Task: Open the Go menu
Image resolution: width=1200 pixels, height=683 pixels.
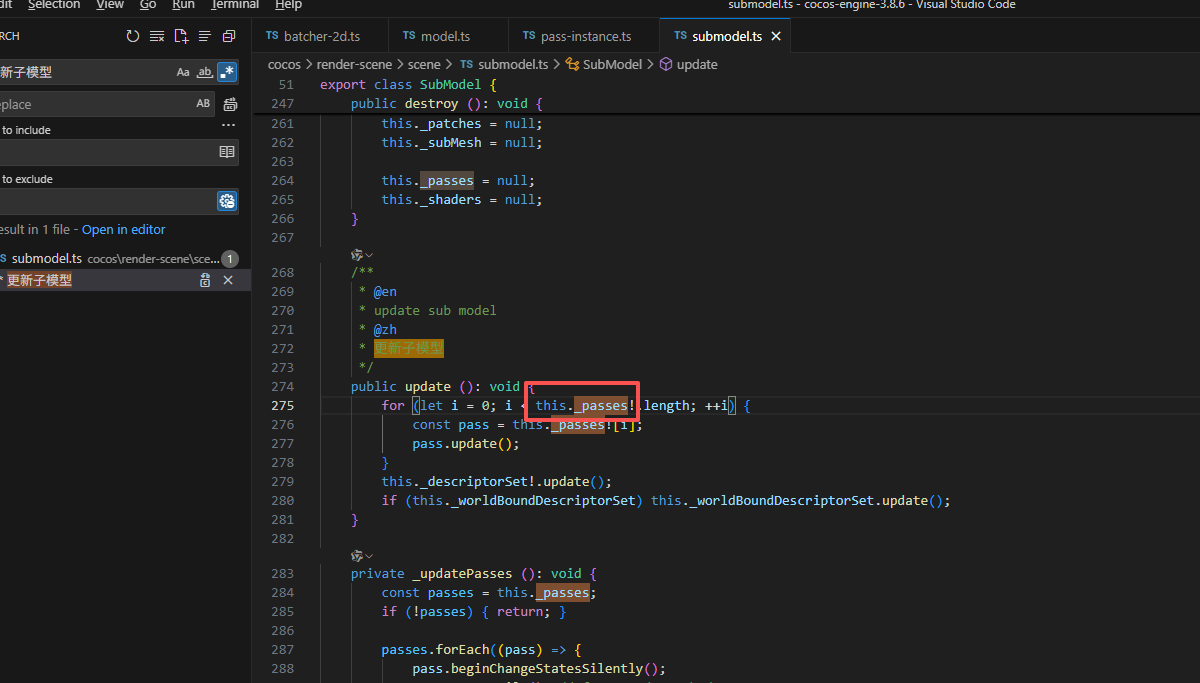Action: tap(148, 5)
